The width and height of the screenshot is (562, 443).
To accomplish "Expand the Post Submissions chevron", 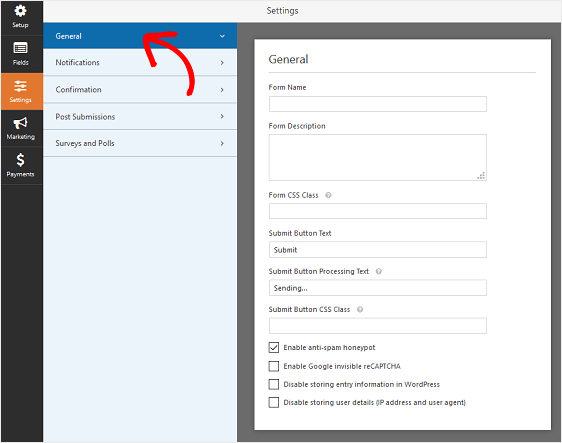I will [x=222, y=116].
